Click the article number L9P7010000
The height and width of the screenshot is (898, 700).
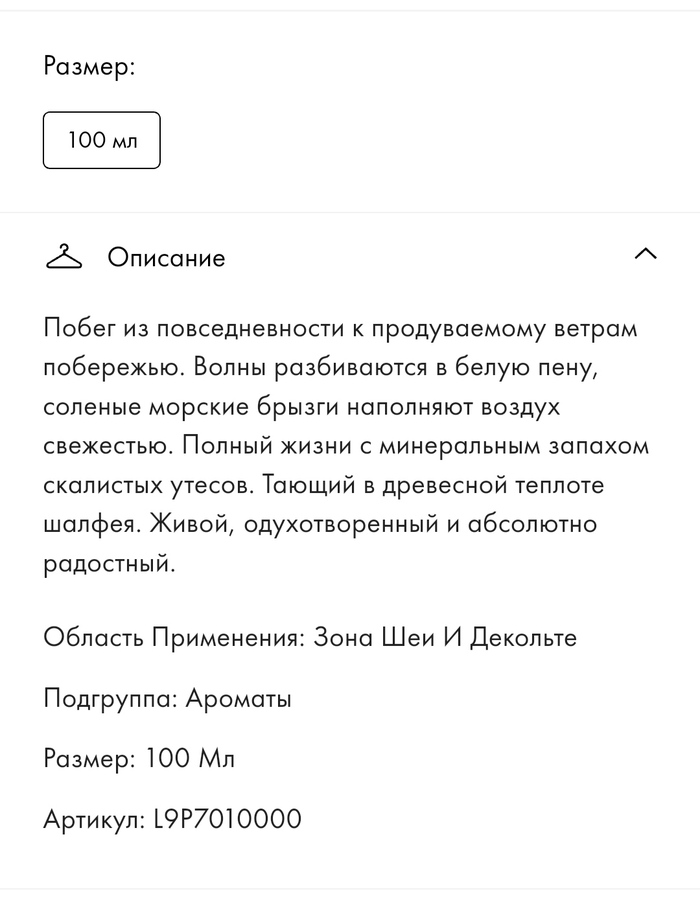coord(226,820)
